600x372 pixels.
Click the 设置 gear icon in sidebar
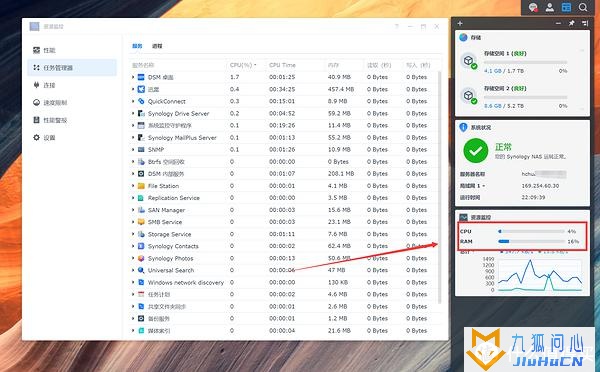[36, 137]
